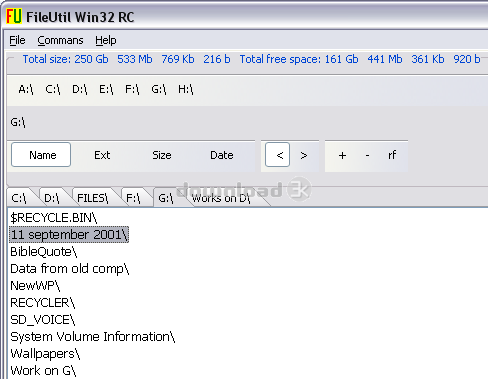This screenshot has width=488, height=379.
Task: Click the minus (-) button
Action: point(367,155)
